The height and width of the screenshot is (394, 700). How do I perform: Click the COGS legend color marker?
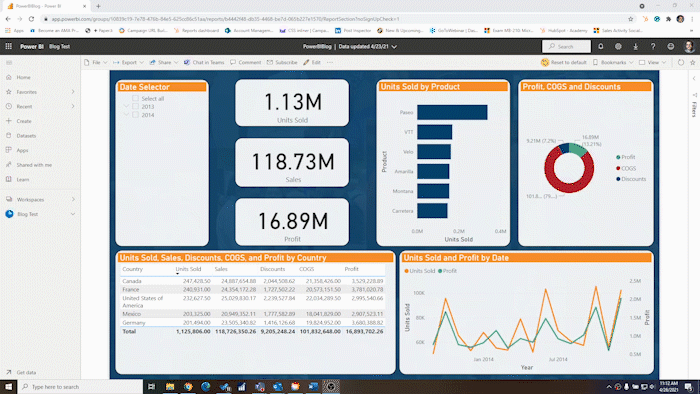(618, 168)
